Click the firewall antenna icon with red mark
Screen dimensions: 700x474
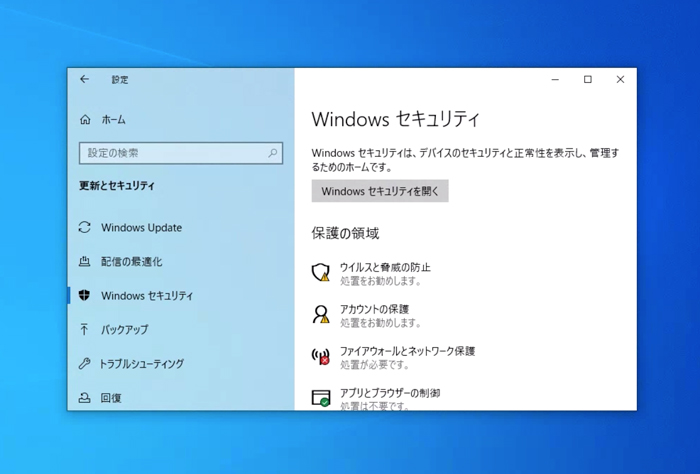pyautogui.click(x=320, y=357)
